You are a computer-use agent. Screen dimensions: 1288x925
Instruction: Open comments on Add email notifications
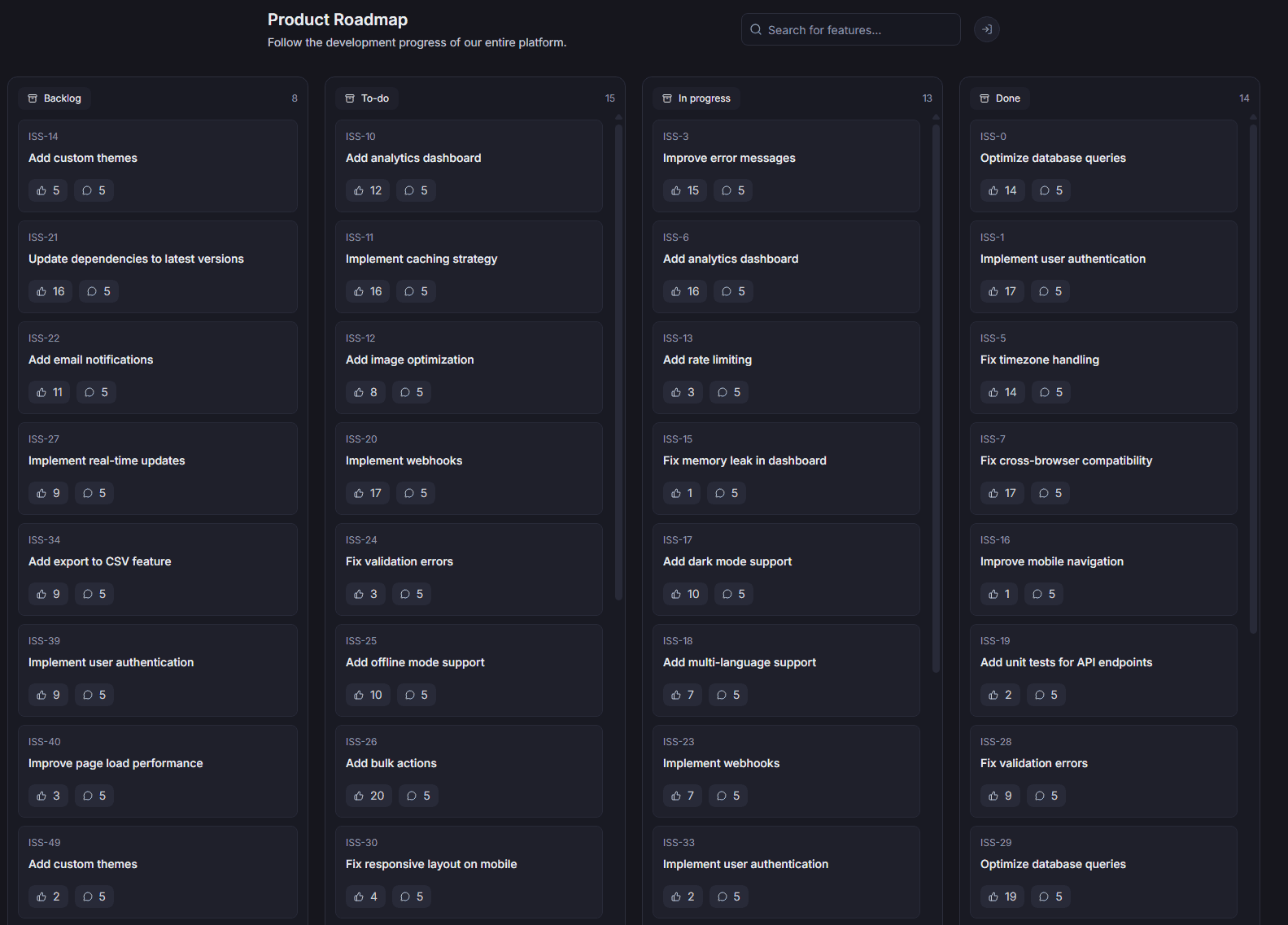pyautogui.click(x=96, y=392)
